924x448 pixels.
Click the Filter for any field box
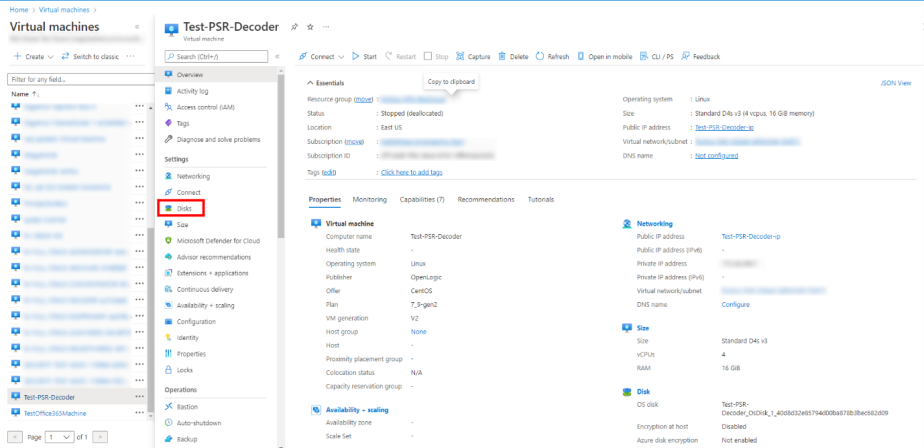click(81, 79)
